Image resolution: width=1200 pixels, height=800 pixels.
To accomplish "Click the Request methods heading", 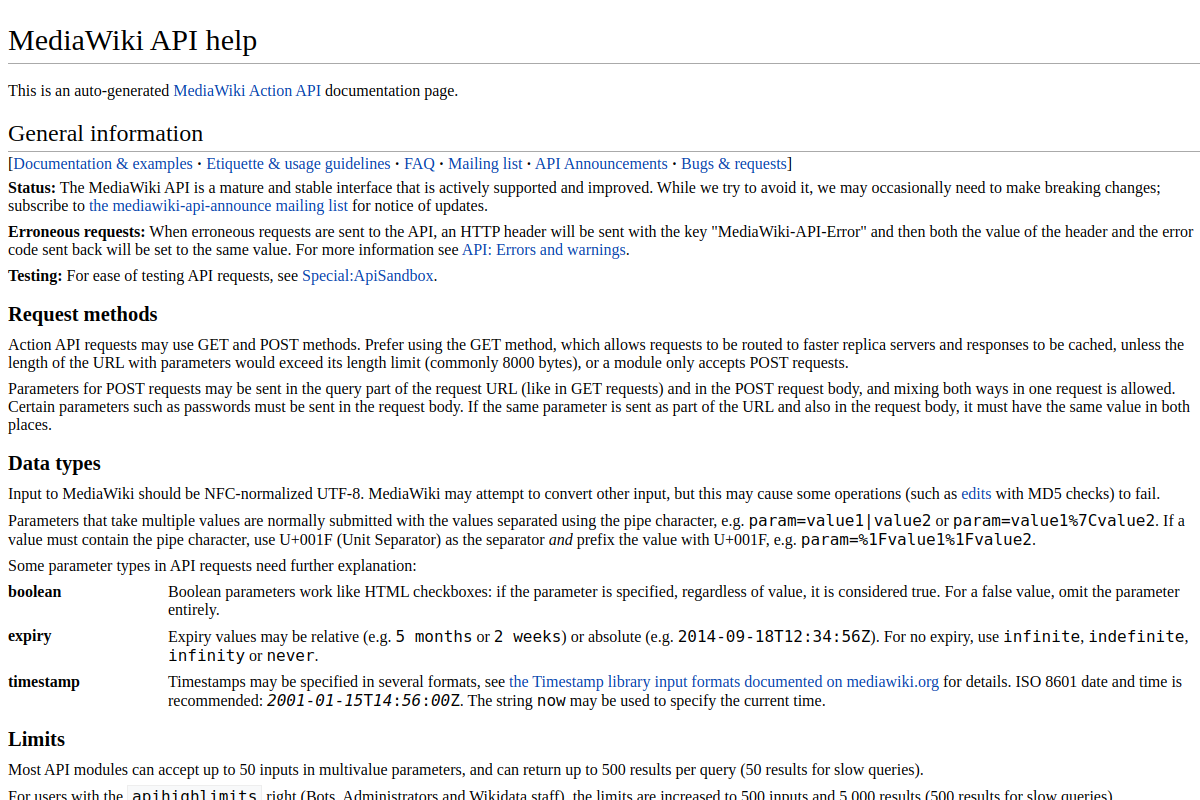I will click(x=83, y=314).
